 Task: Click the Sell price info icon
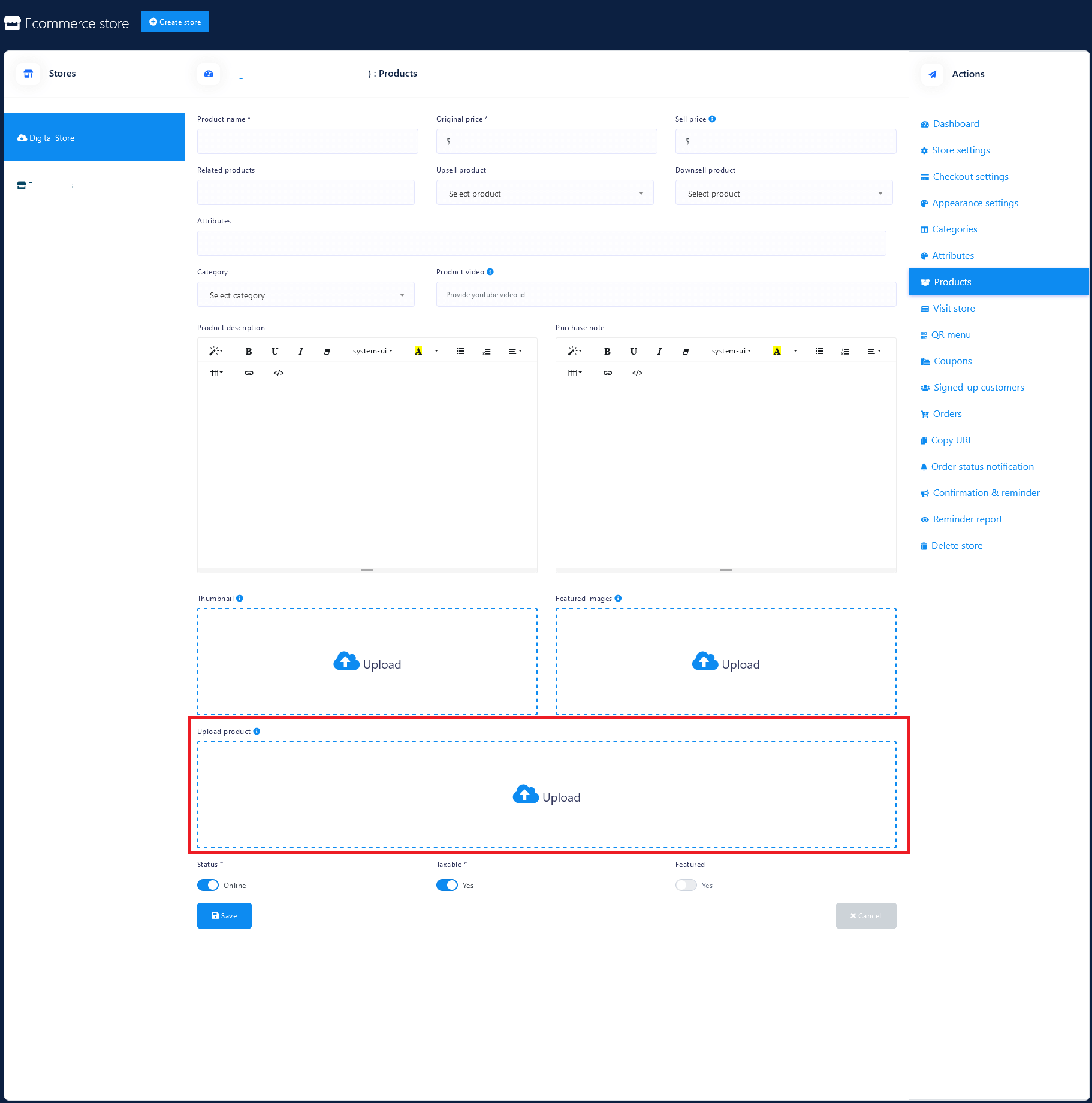click(712, 119)
